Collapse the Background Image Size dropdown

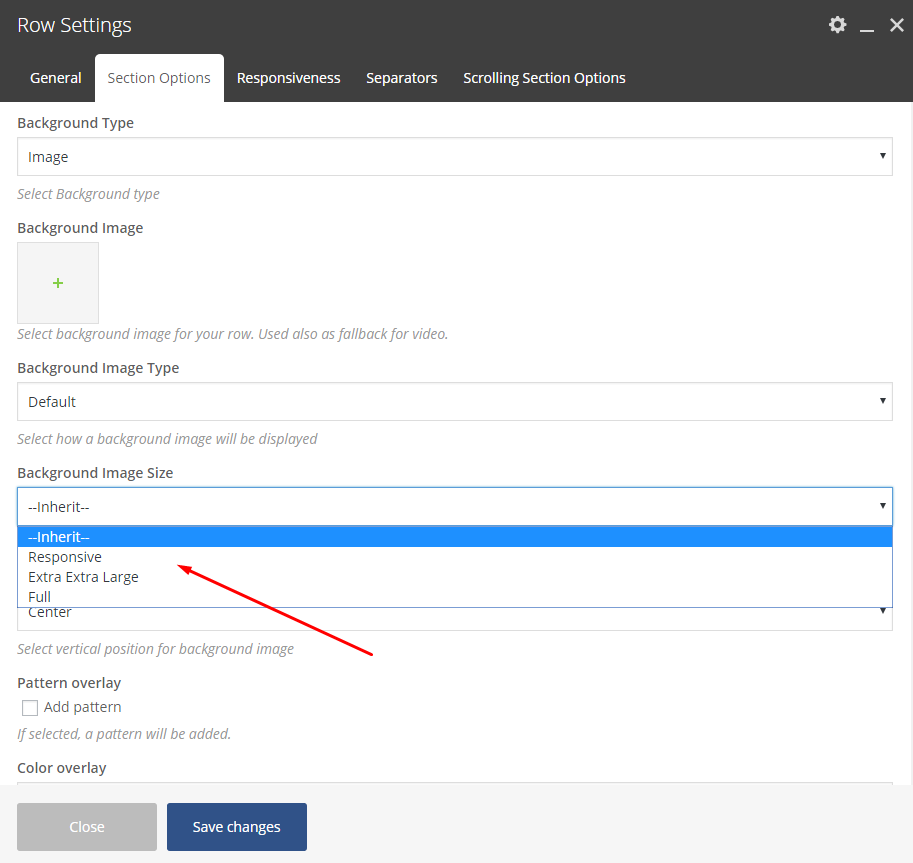[454, 507]
